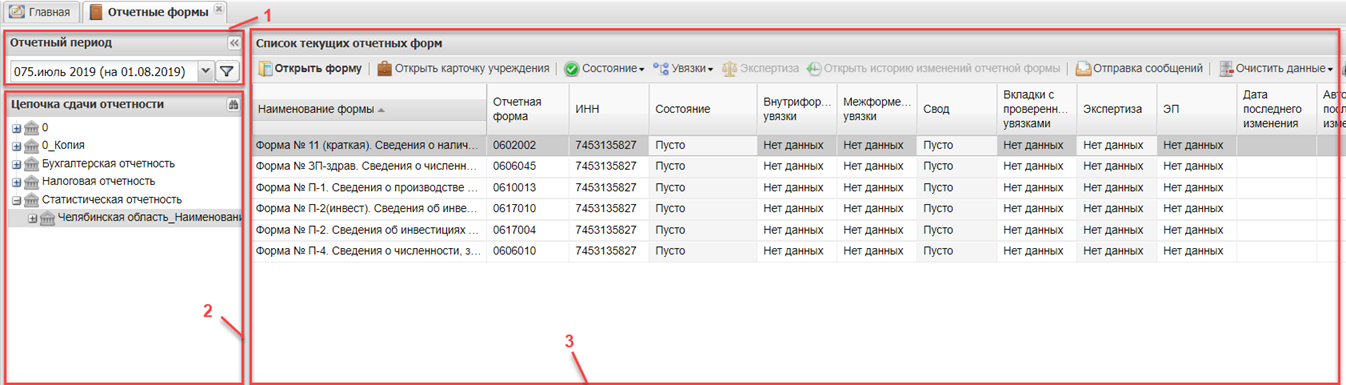Expand the 0_Копия tree node
The width and height of the screenshot is (1346, 385).
[x=16, y=146]
